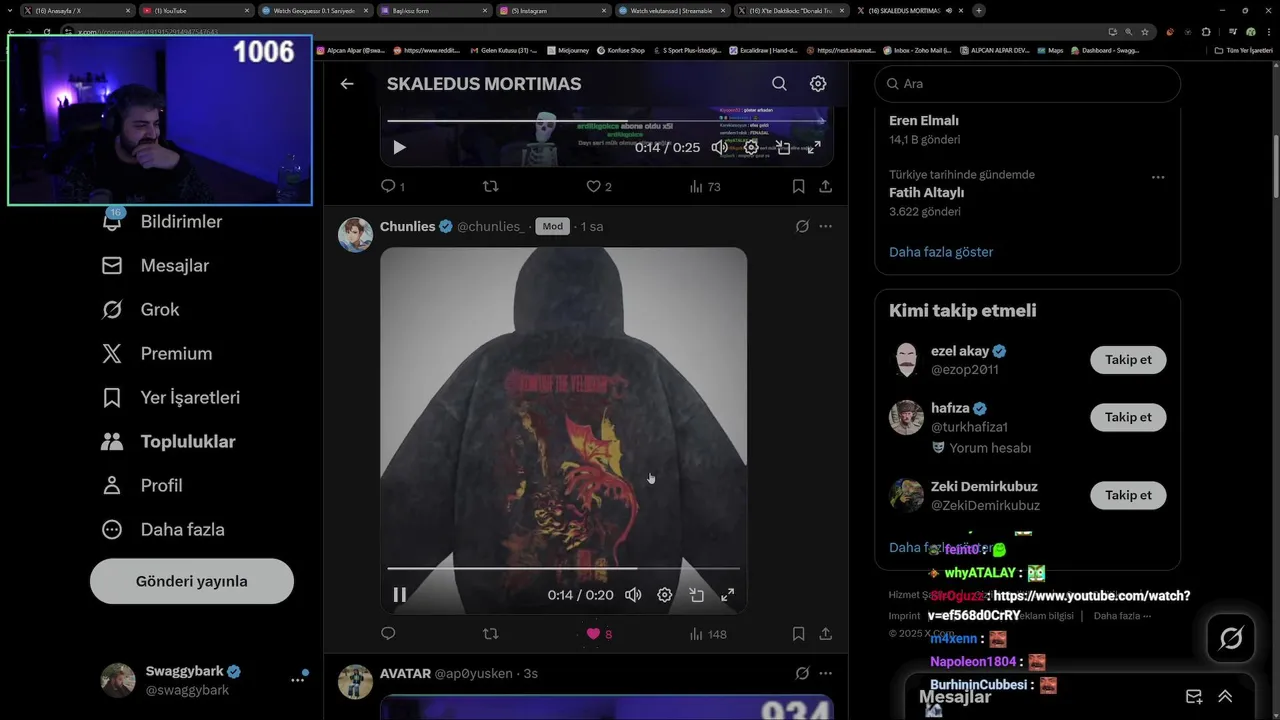The image size is (1280, 720).
Task: Follow Zeki Demirkubuz with Takip et
Action: pyautogui.click(x=1128, y=495)
